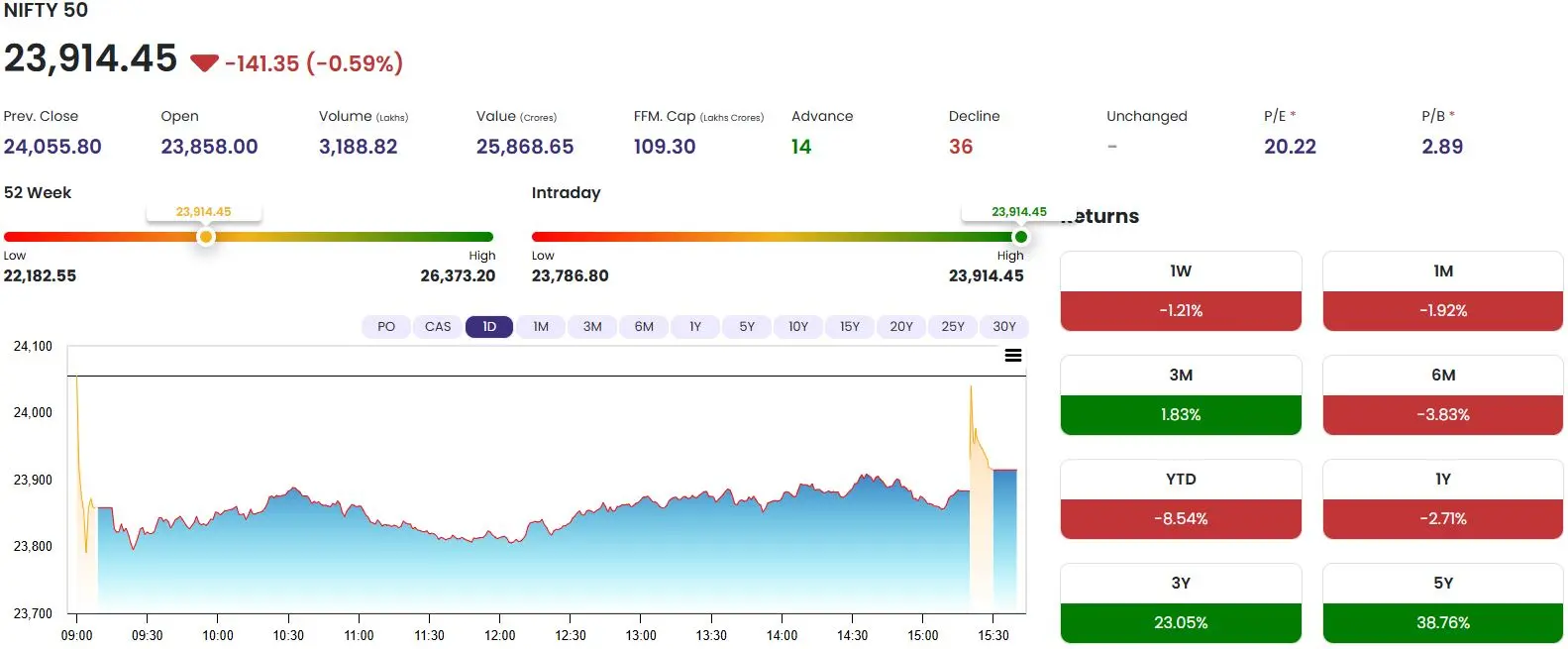Viewport: 1568px width, 649px height.
Task: Switch chart to 30Y range
Action: tap(1004, 327)
